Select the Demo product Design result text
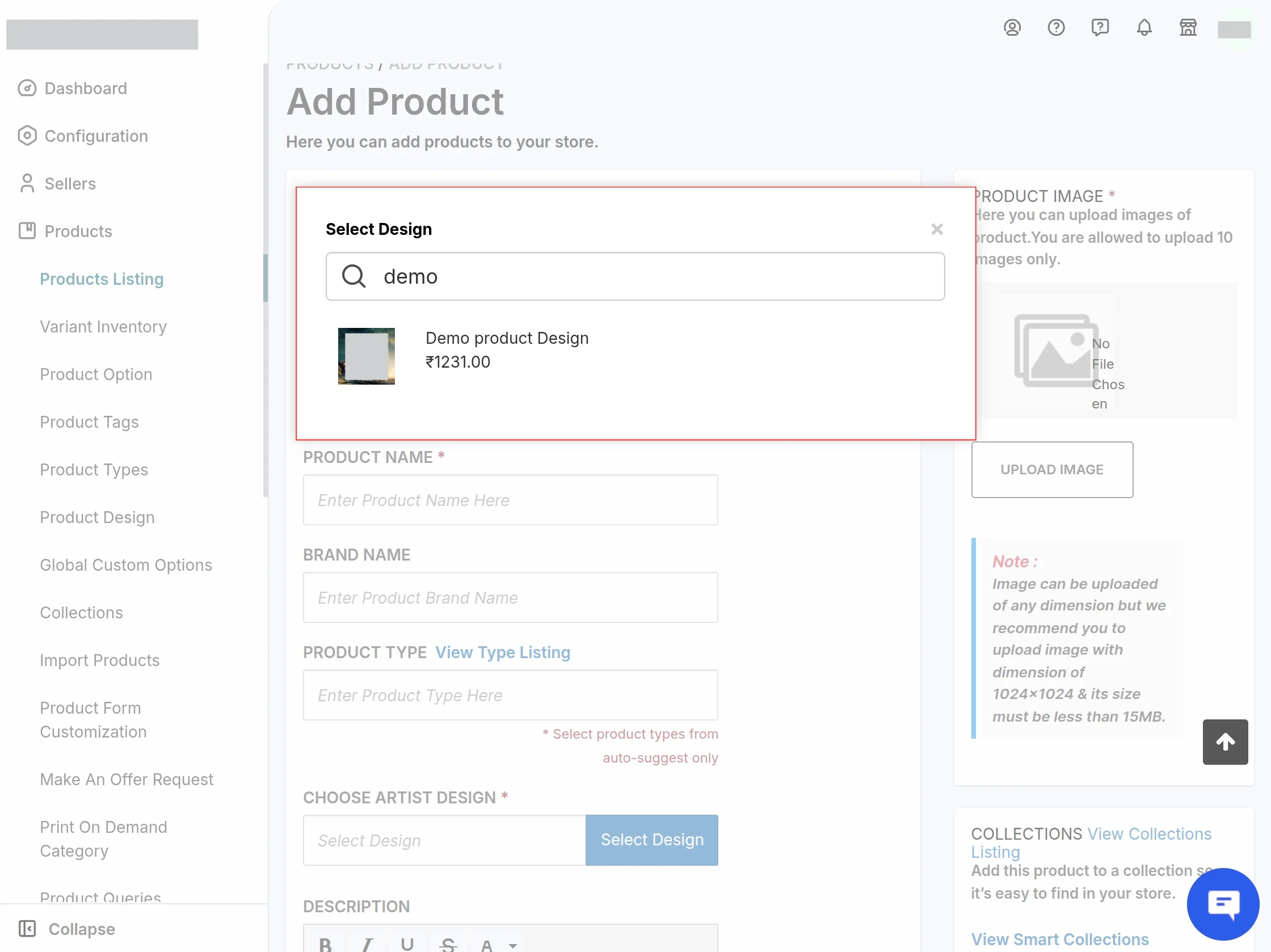Screen dimensions: 1271x952 coord(507,338)
